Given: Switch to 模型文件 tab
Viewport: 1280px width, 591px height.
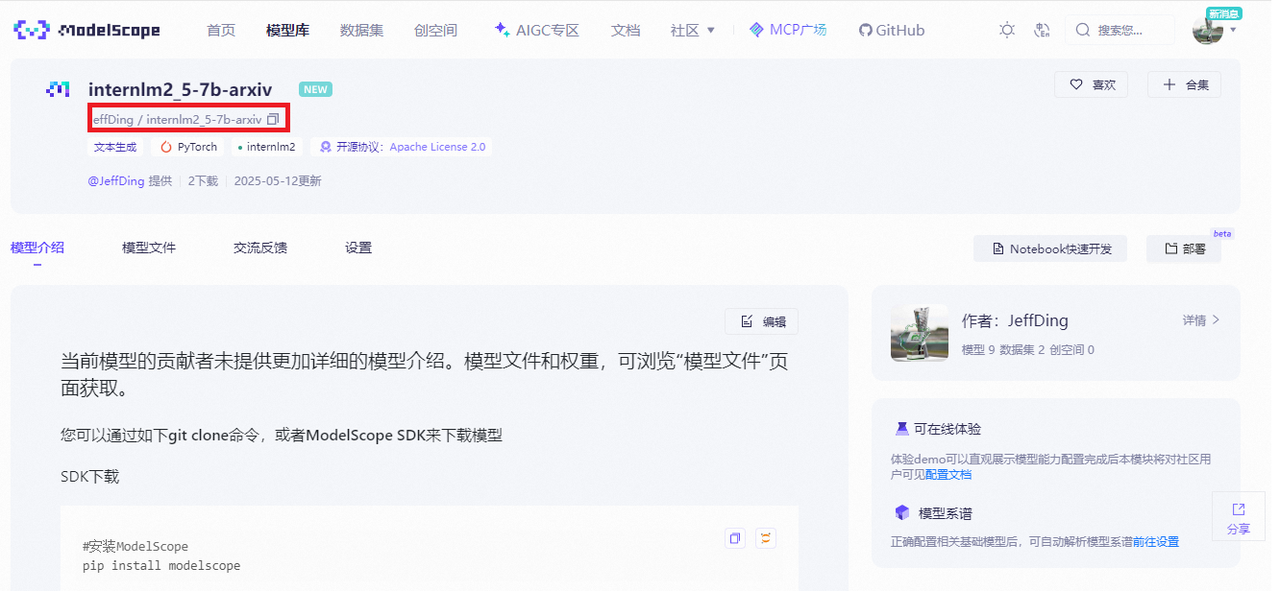Looking at the screenshot, I should coord(149,247).
